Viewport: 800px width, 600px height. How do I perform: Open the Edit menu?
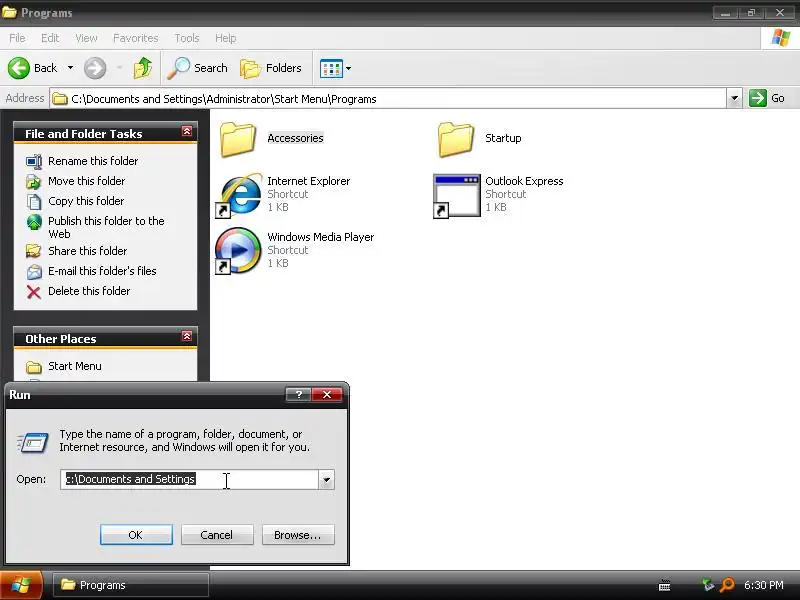click(50, 38)
